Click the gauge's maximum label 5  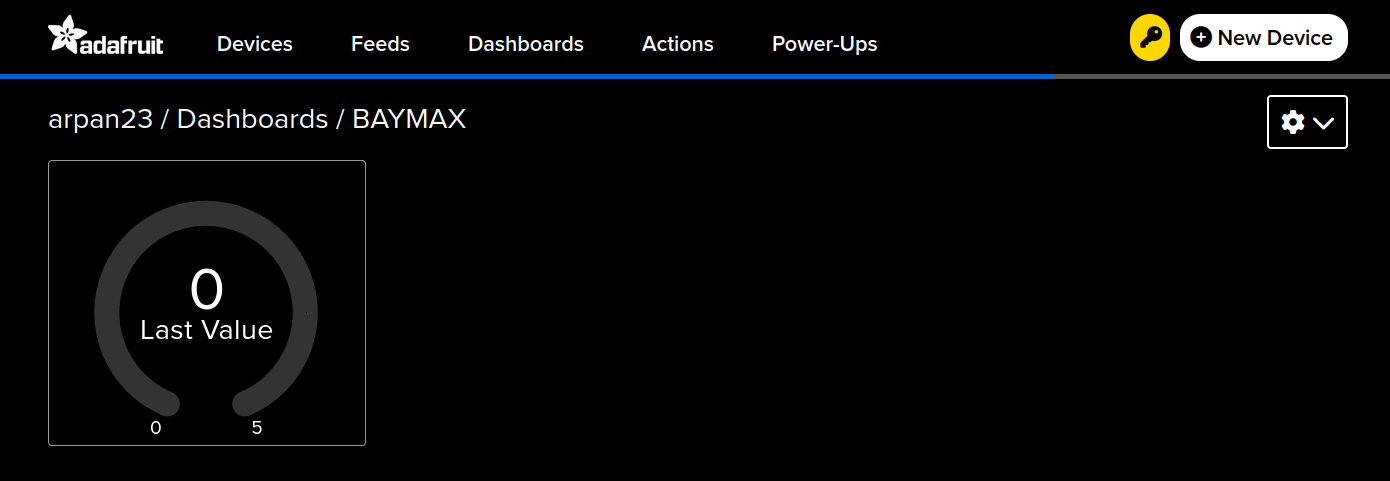[x=257, y=428]
